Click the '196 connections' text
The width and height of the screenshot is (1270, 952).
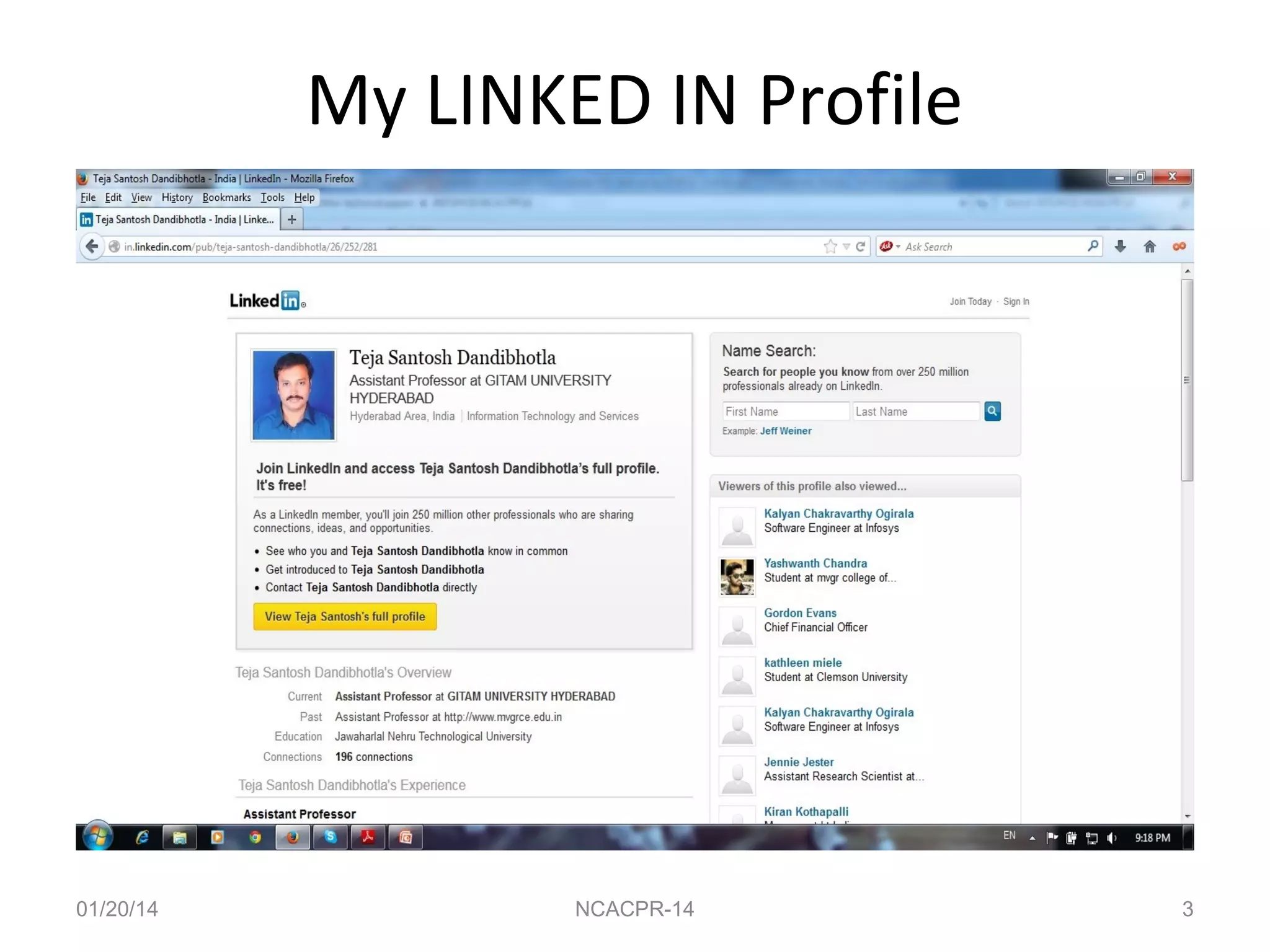click(x=374, y=757)
